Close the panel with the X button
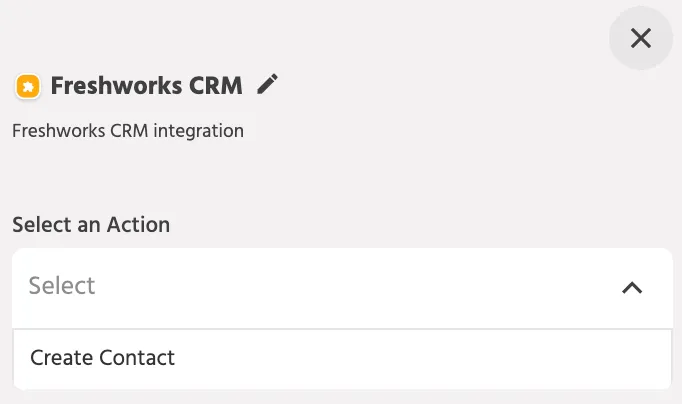 point(641,38)
